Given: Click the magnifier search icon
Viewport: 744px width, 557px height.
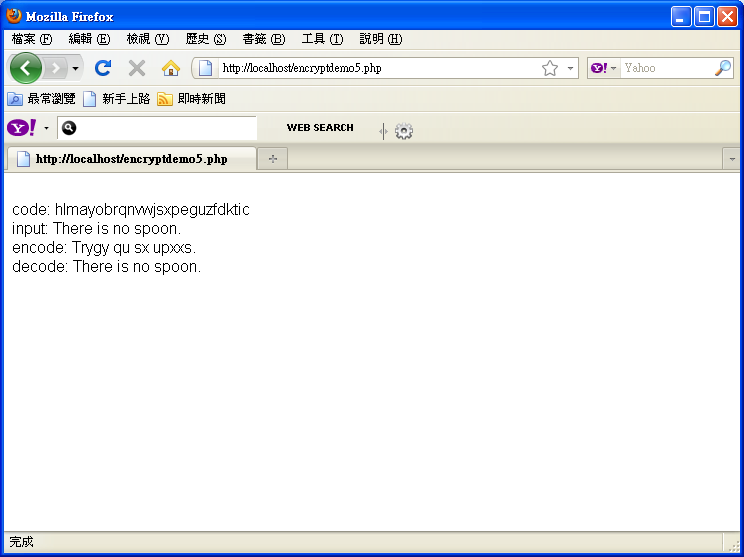Looking at the screenshot, I should [x=723, y=68].
